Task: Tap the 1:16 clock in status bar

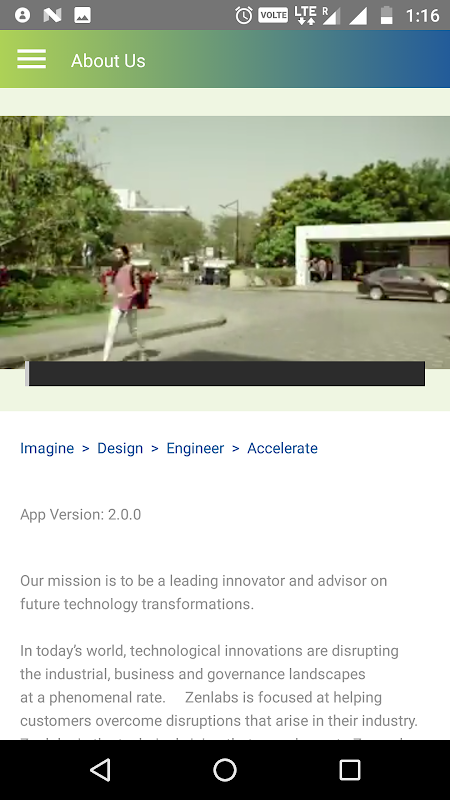Action: tap(422, 16)
